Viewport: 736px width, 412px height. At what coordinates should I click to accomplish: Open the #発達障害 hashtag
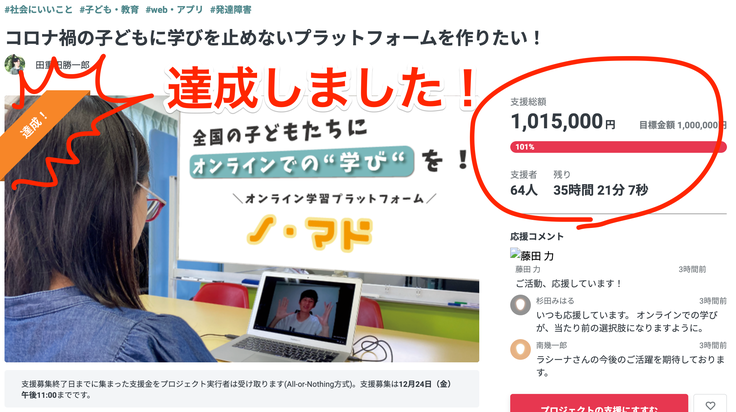tap(230, 9)
